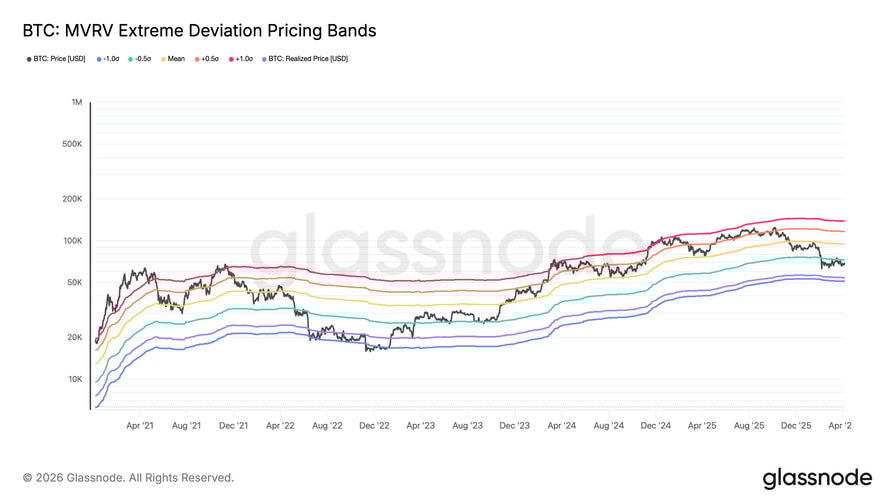Toggle the BTC: Price [USD] legend series
896x504 pixels.
click(x=59, y=59)
